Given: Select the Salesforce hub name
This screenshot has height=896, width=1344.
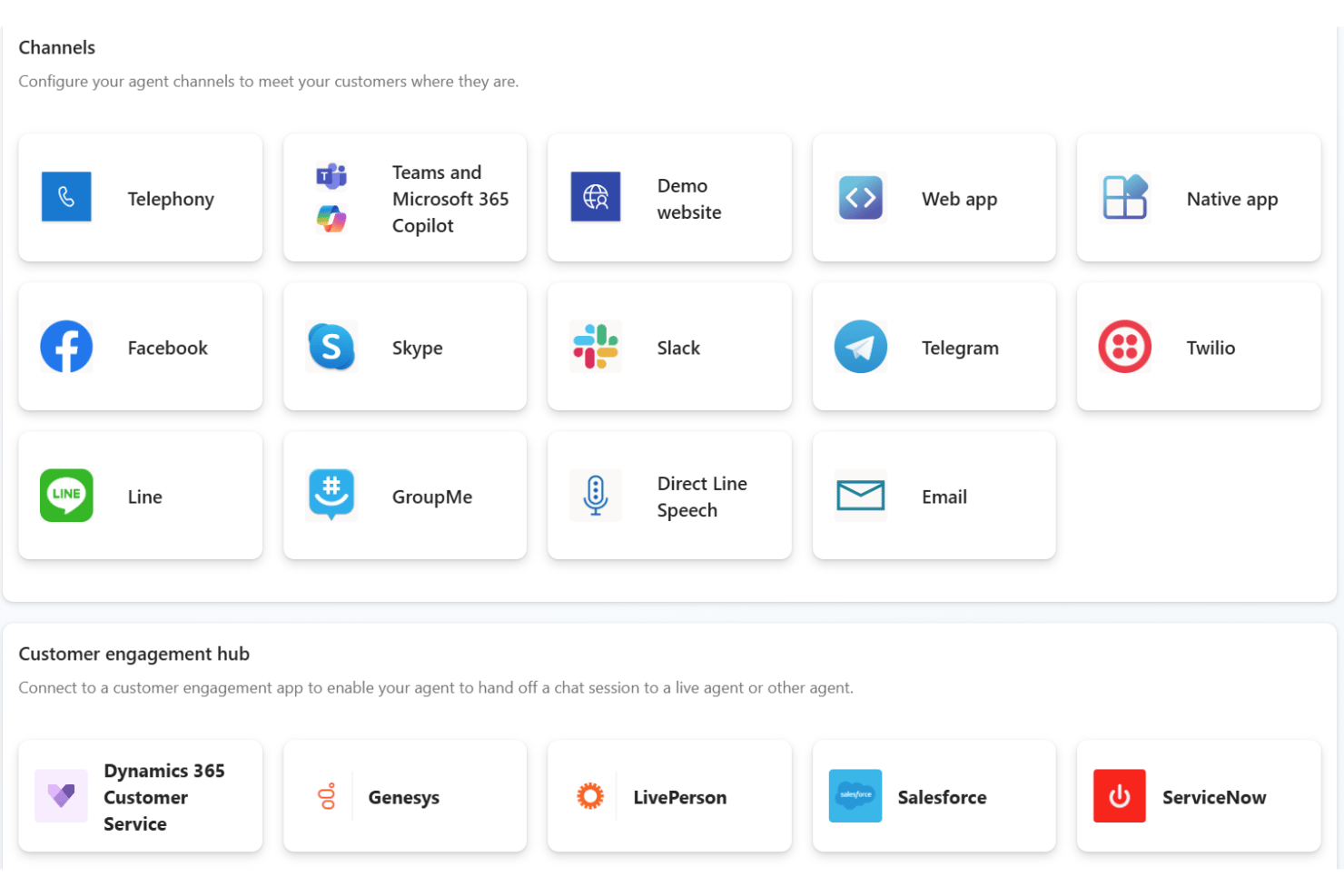Looking at the screenshot, I should pos(942,797).
